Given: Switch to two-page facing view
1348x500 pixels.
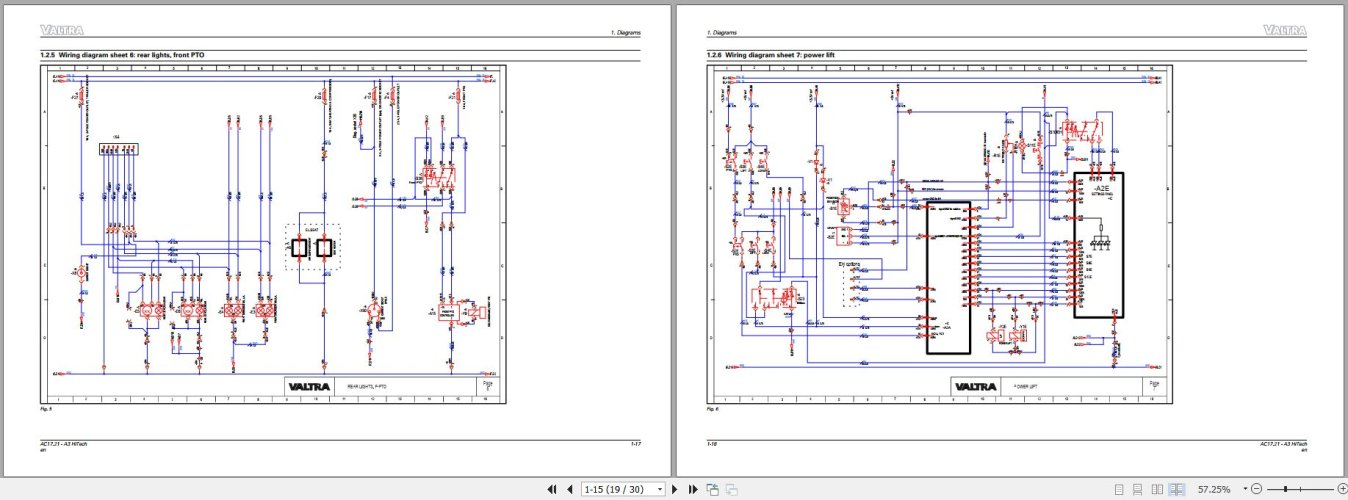Looking at the screenshot, I should [1157, 489].
